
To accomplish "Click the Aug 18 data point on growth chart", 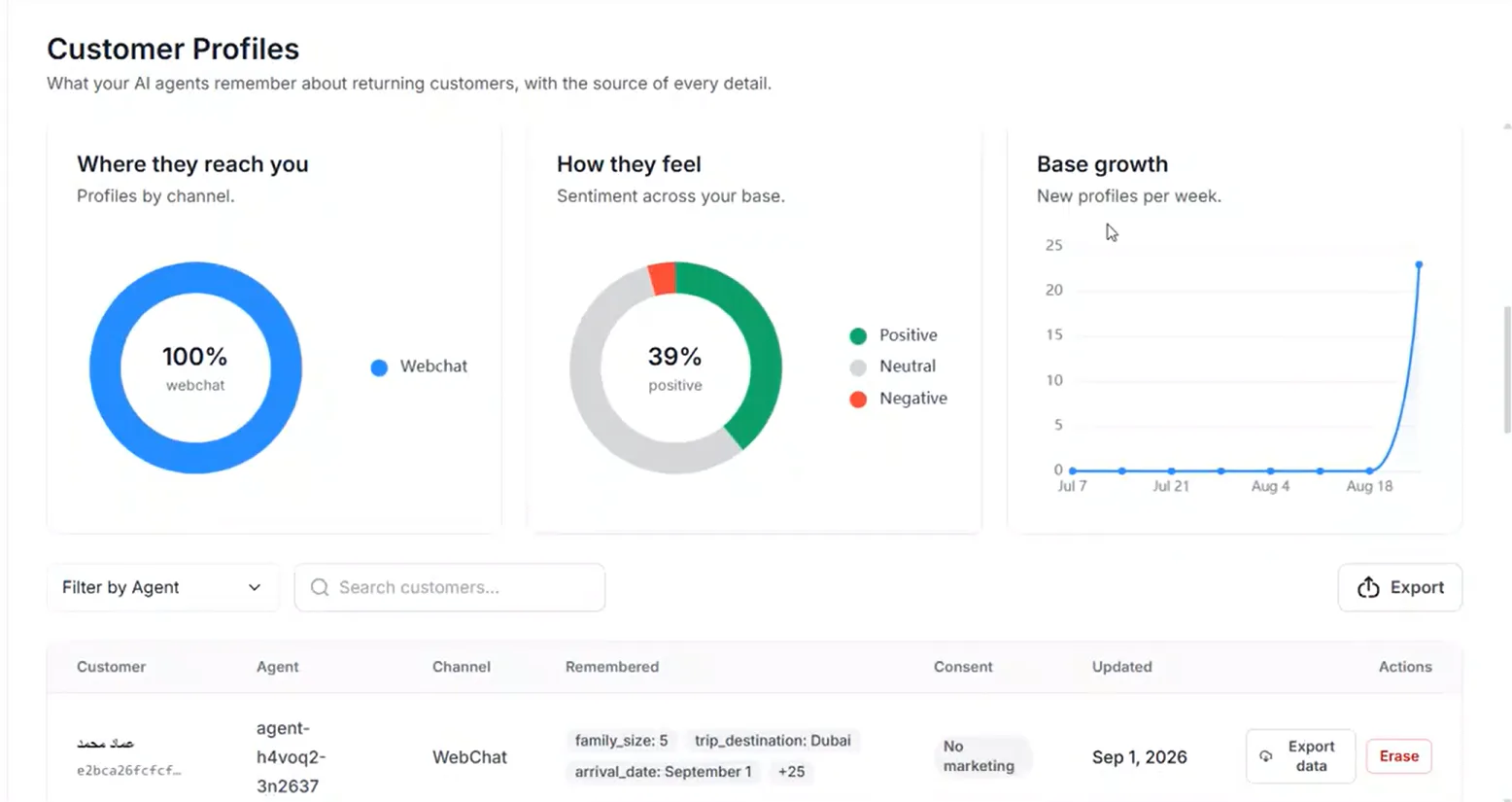I will coord(1369,471).
